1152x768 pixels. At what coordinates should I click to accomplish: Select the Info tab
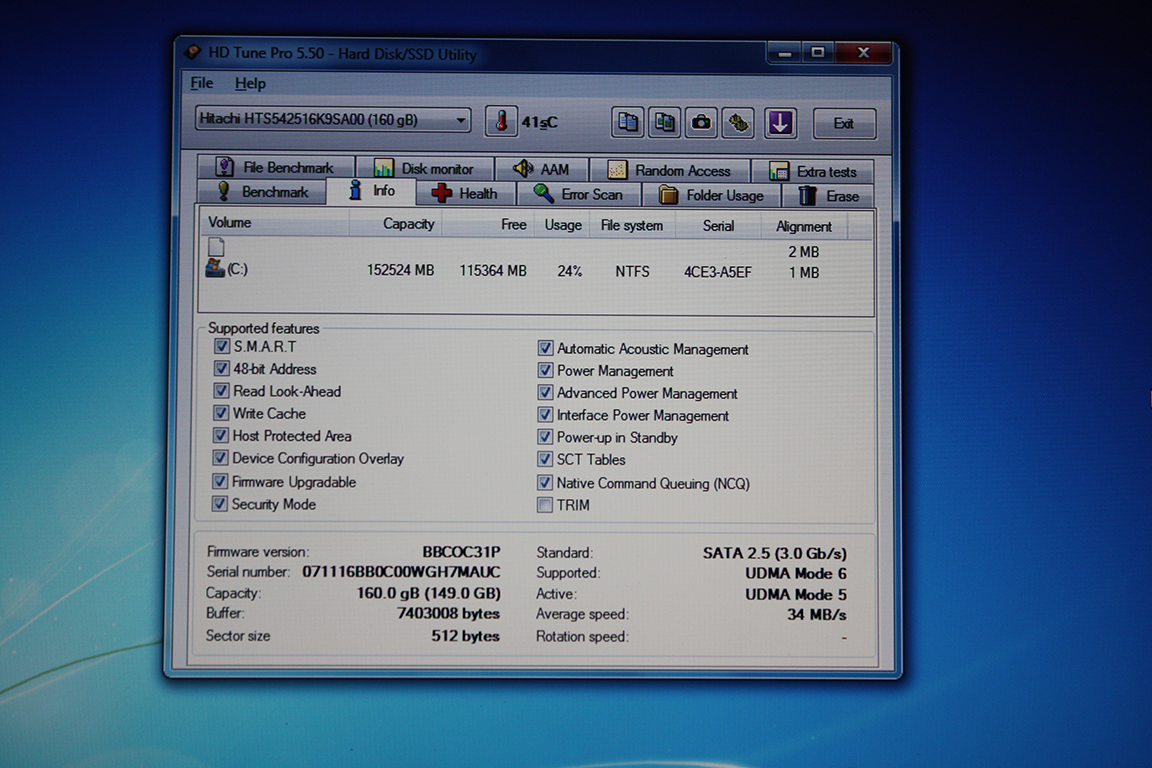click(x=372, y=190)
